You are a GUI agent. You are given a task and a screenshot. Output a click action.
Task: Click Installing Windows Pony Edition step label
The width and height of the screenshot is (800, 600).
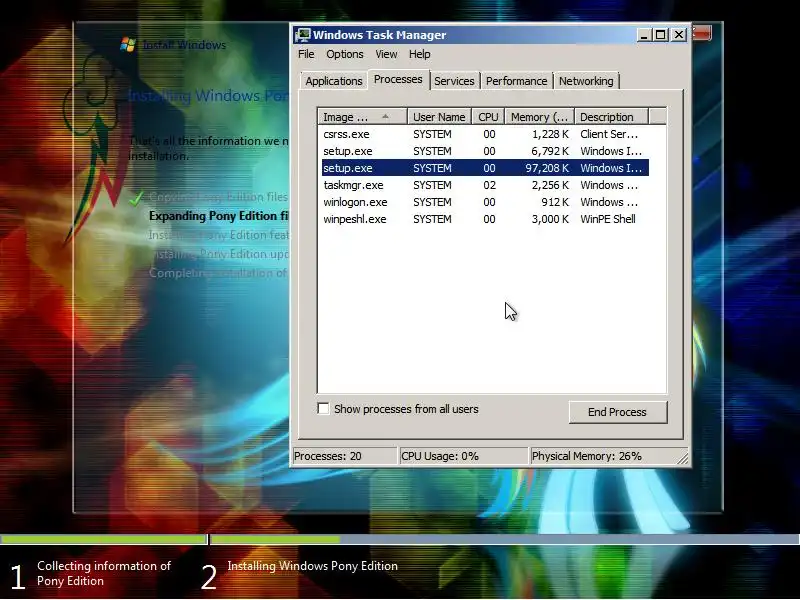pyautogui.click(x=312, y=566)
